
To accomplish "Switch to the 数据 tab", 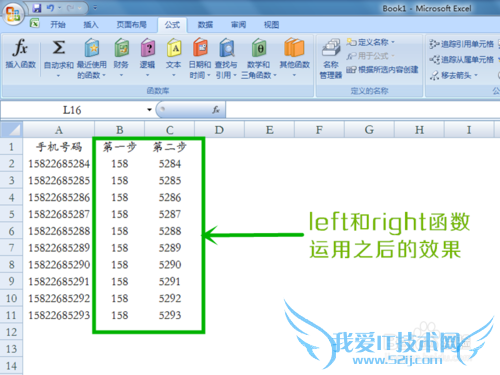I will (x=205, y=25).
